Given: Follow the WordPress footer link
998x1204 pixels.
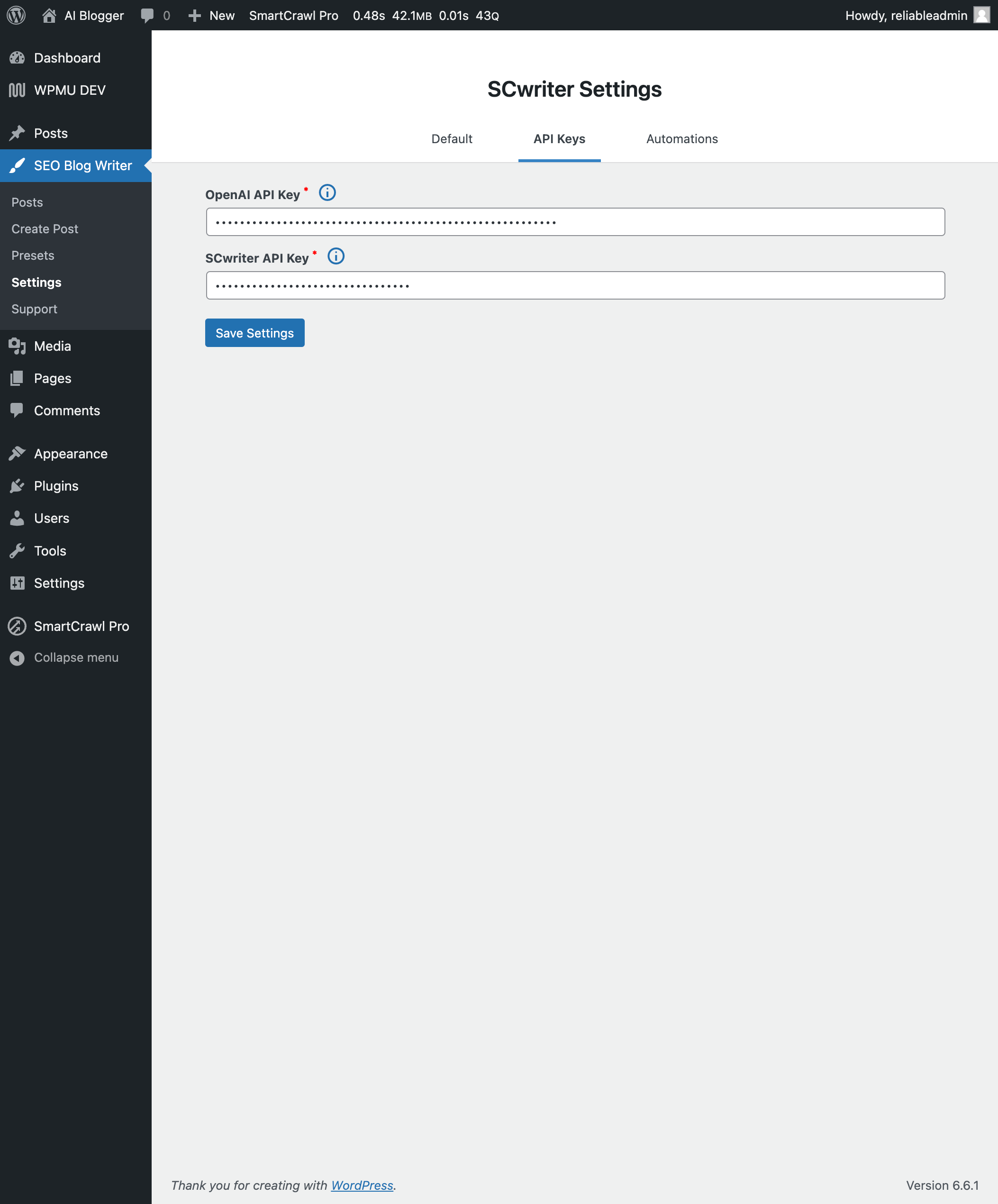Looking at the screenshot, I should click(x=362, y=1185).
